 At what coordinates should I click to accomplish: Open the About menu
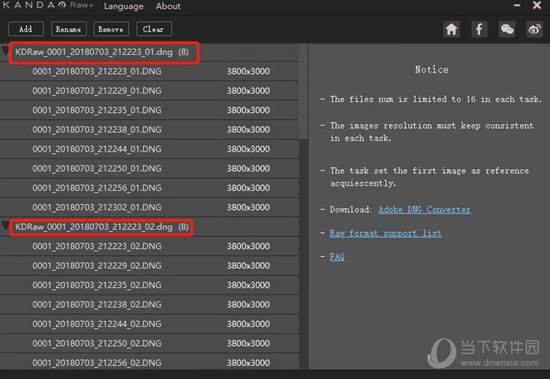click(168, 6)
